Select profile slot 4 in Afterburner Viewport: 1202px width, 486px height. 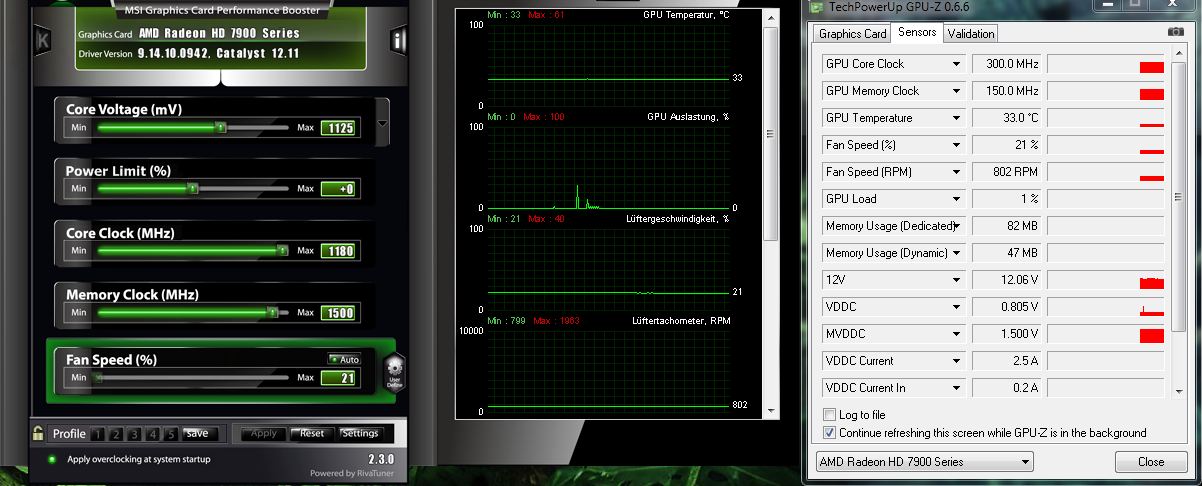click(153, 434)
